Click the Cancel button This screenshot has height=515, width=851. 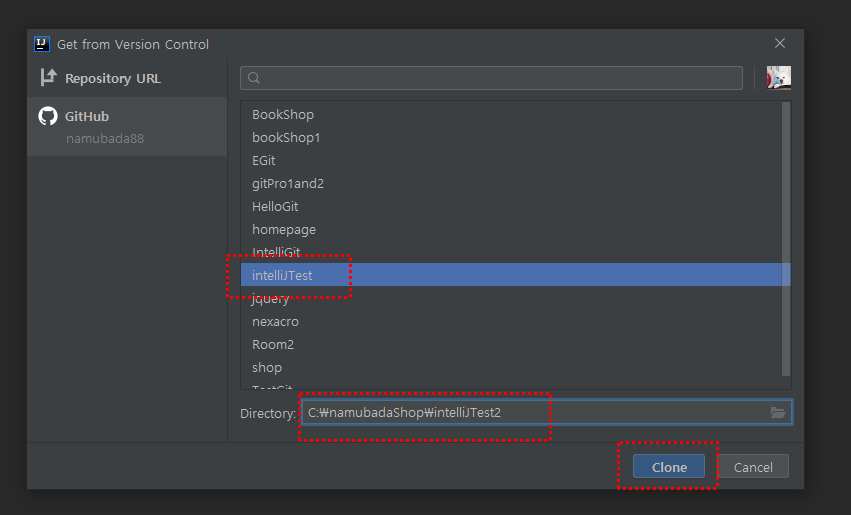pyautogui.click(x=753, y=467)
